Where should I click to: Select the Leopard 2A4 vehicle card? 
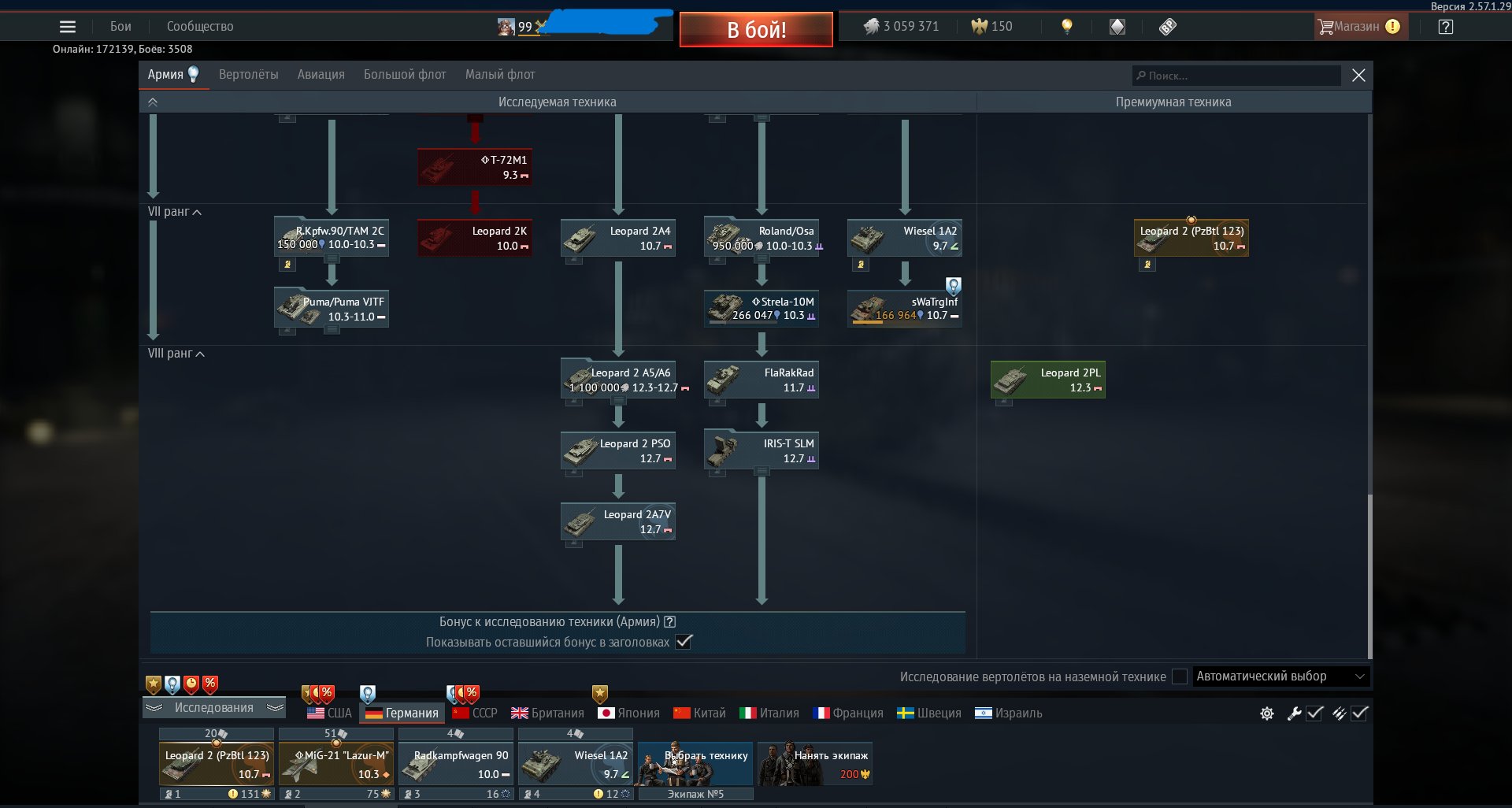(618, 238)
